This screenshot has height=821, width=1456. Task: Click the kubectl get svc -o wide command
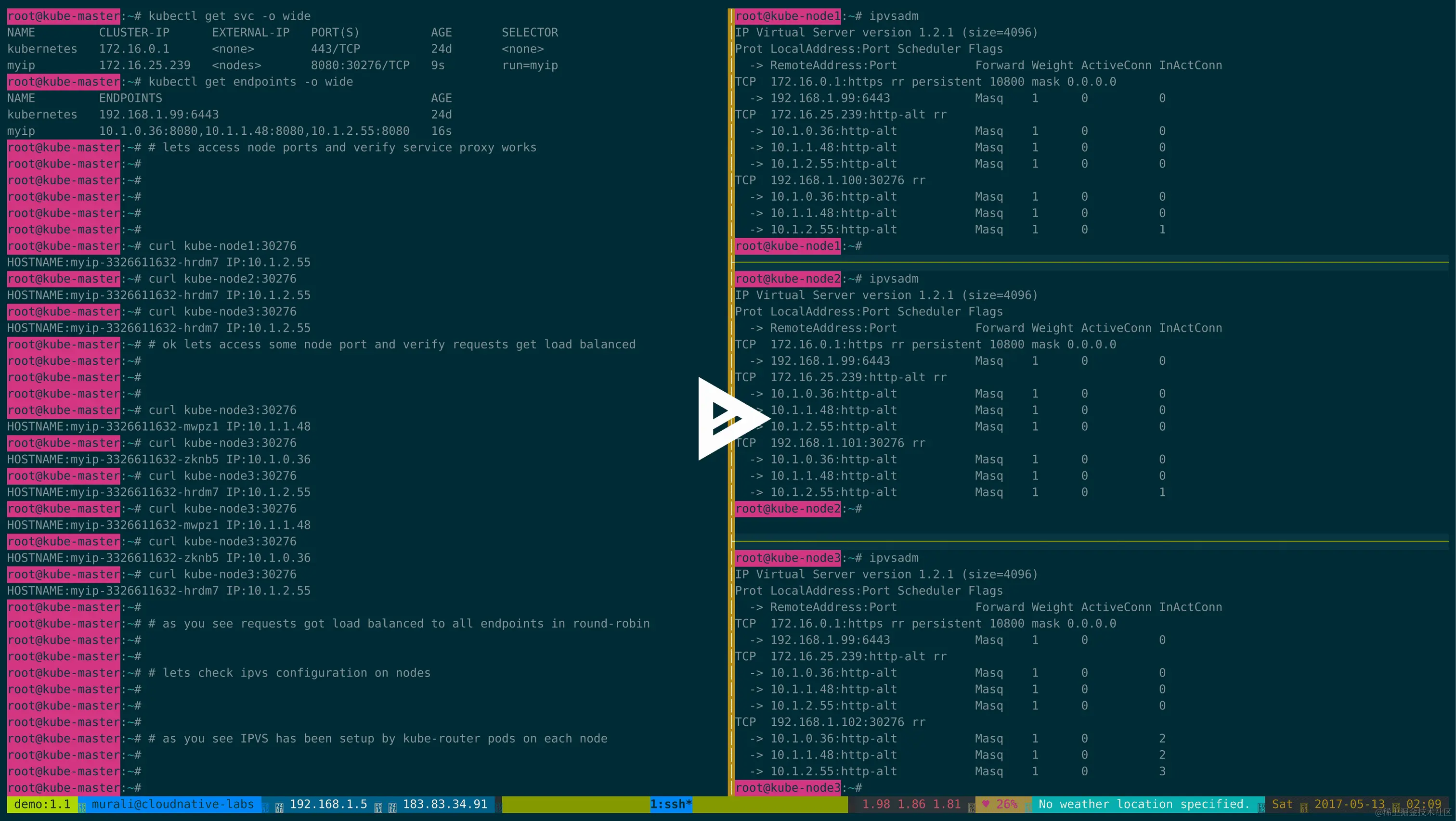coord(229,16)
